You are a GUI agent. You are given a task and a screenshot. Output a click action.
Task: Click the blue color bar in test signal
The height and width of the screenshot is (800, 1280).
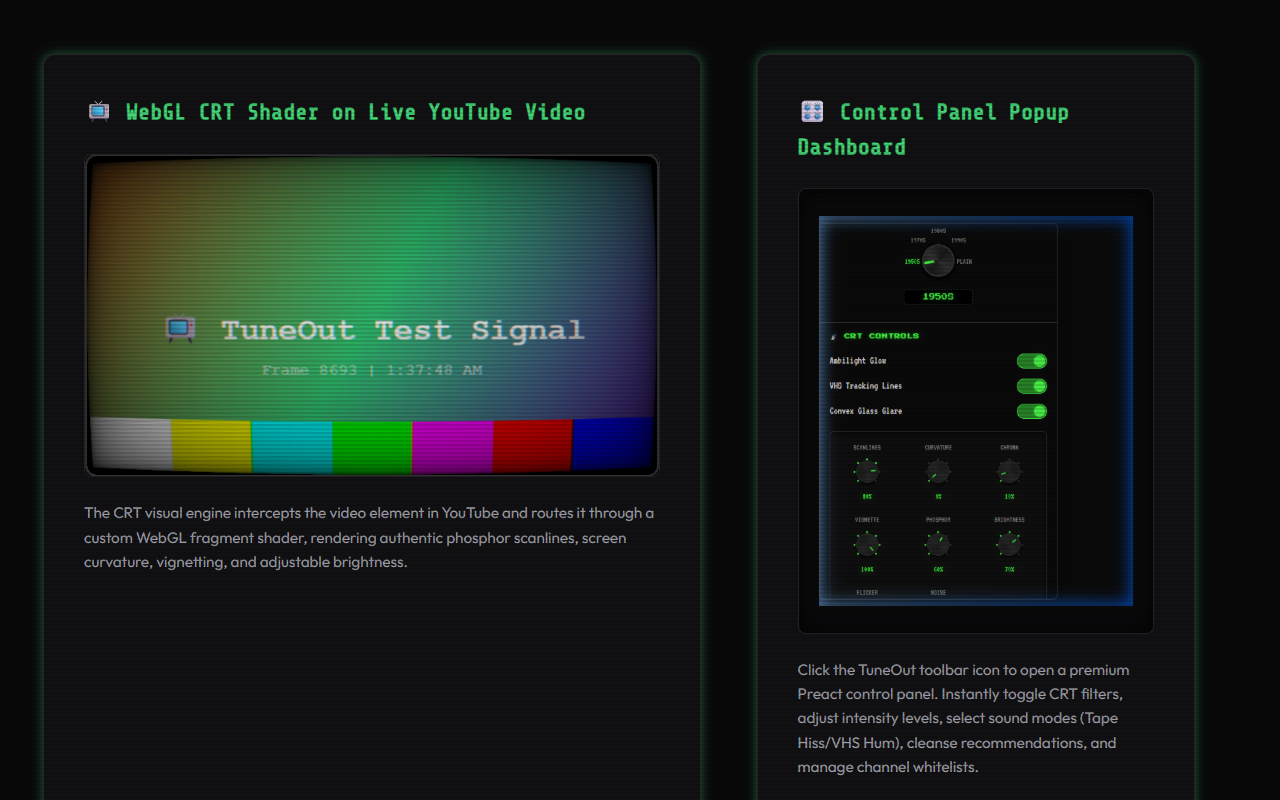(x=613, y=444)
